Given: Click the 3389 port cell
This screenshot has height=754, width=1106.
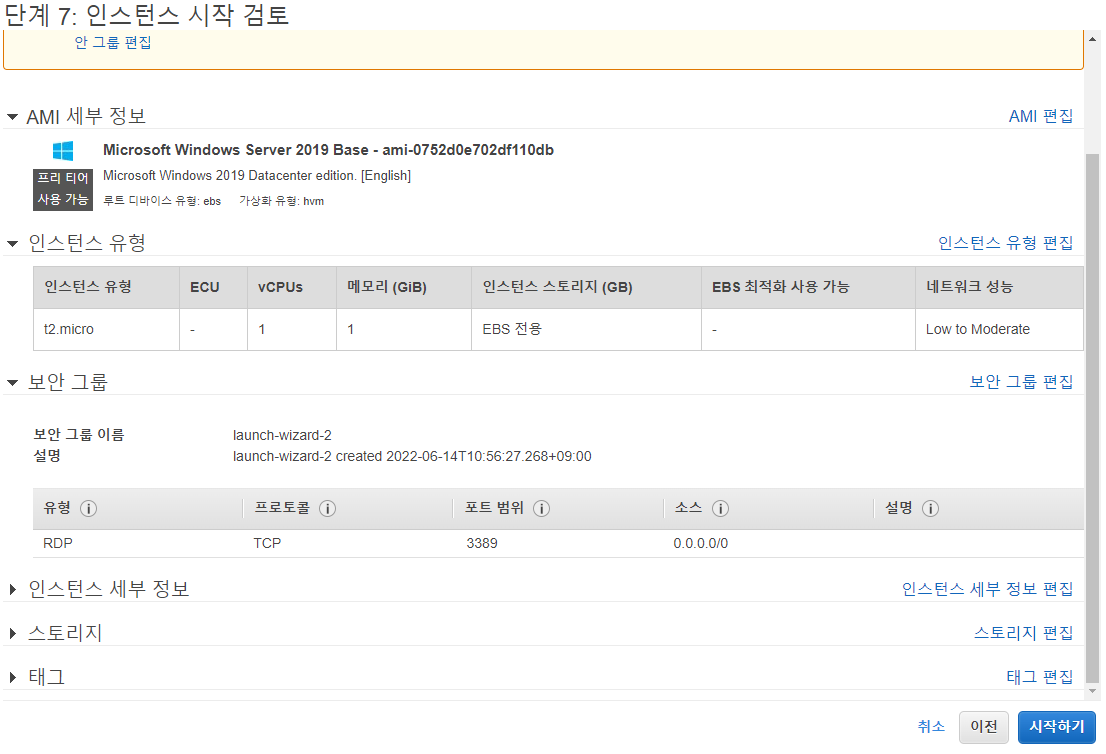Looking at the screenshot, I should pos(482,544).
